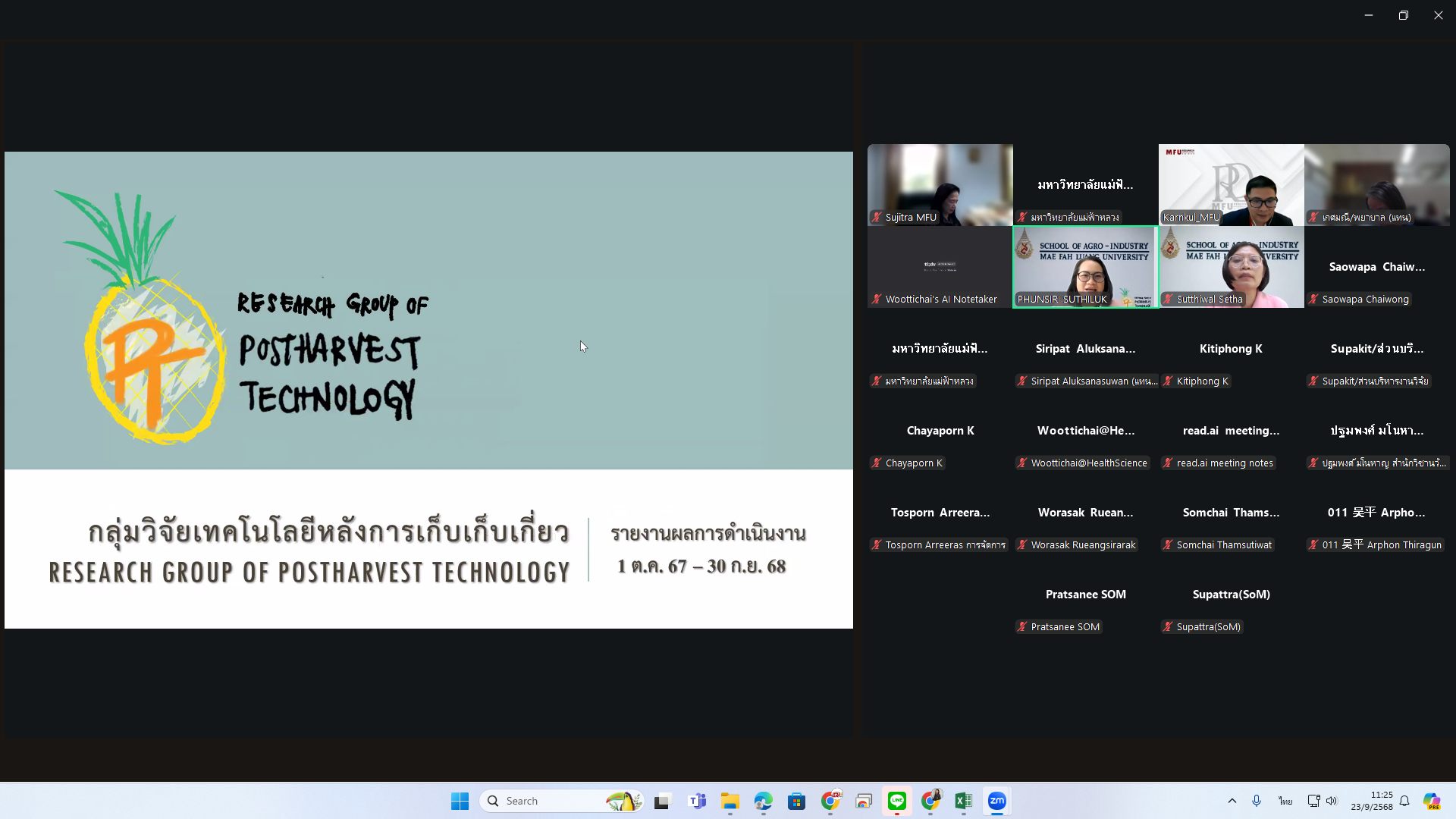
Task: Click the volume icon in system tray
Action: 1332,801
